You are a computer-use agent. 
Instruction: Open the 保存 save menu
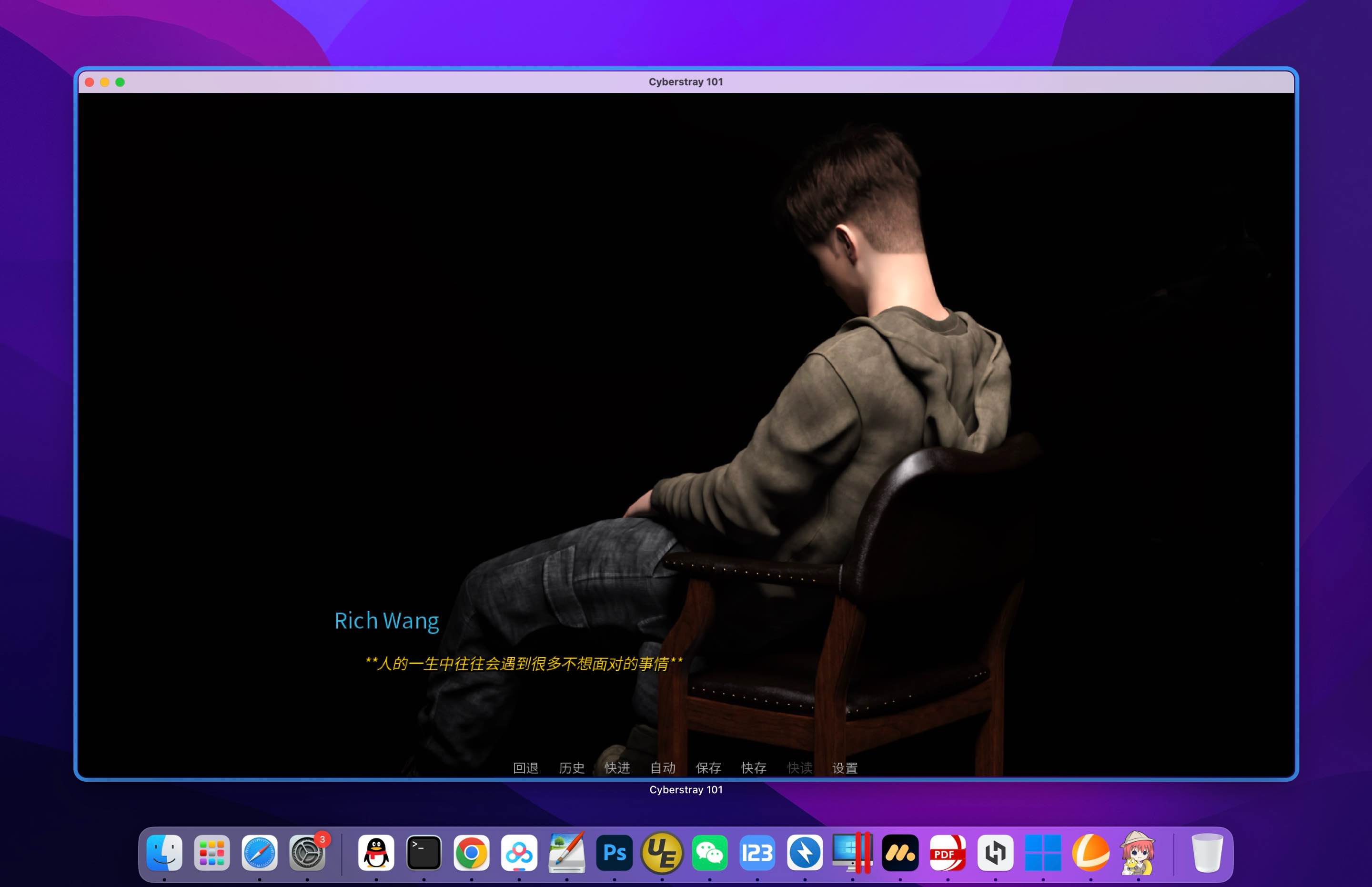pos(708,768)
